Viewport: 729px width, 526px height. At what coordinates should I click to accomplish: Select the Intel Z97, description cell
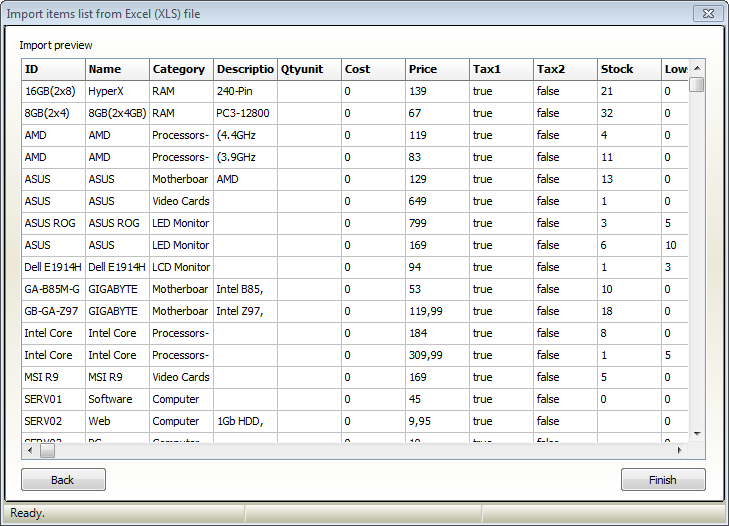click(245, 311)
